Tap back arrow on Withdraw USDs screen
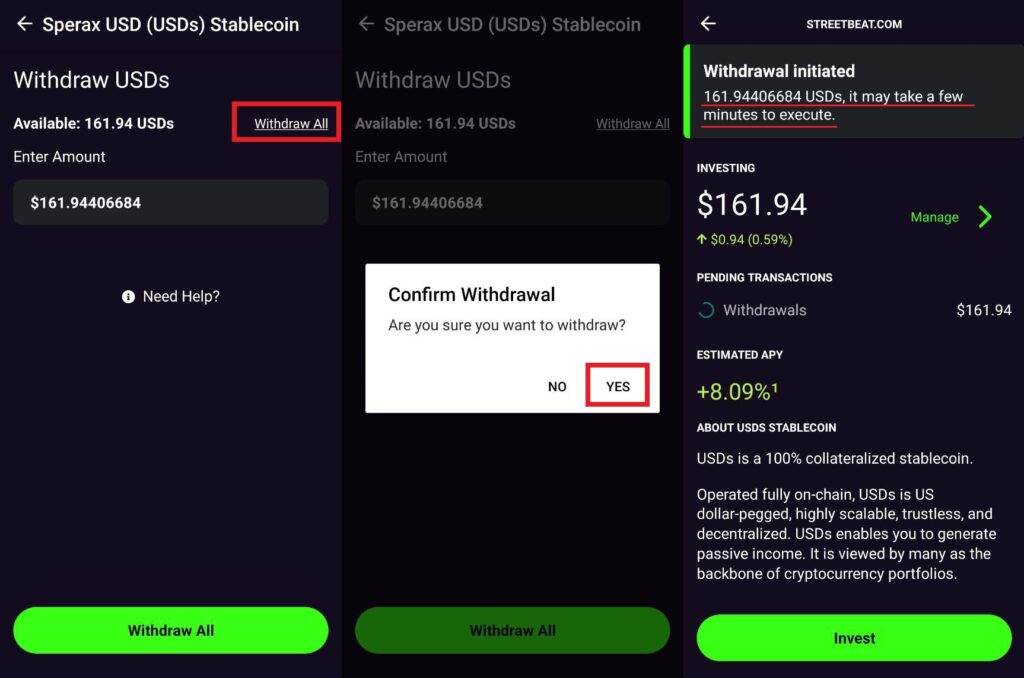The width and height of the screenshot is (1024, 678). click(x=25, y=24)
